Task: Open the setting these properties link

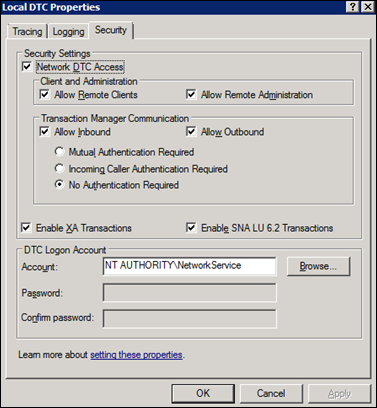Action: [136, 355]
